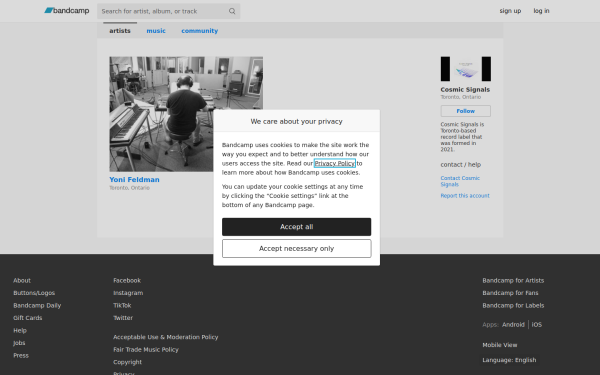600x375 pixels.
Task: Visit Bandcamp Daily from the footer
Action: tap(37, 305)
